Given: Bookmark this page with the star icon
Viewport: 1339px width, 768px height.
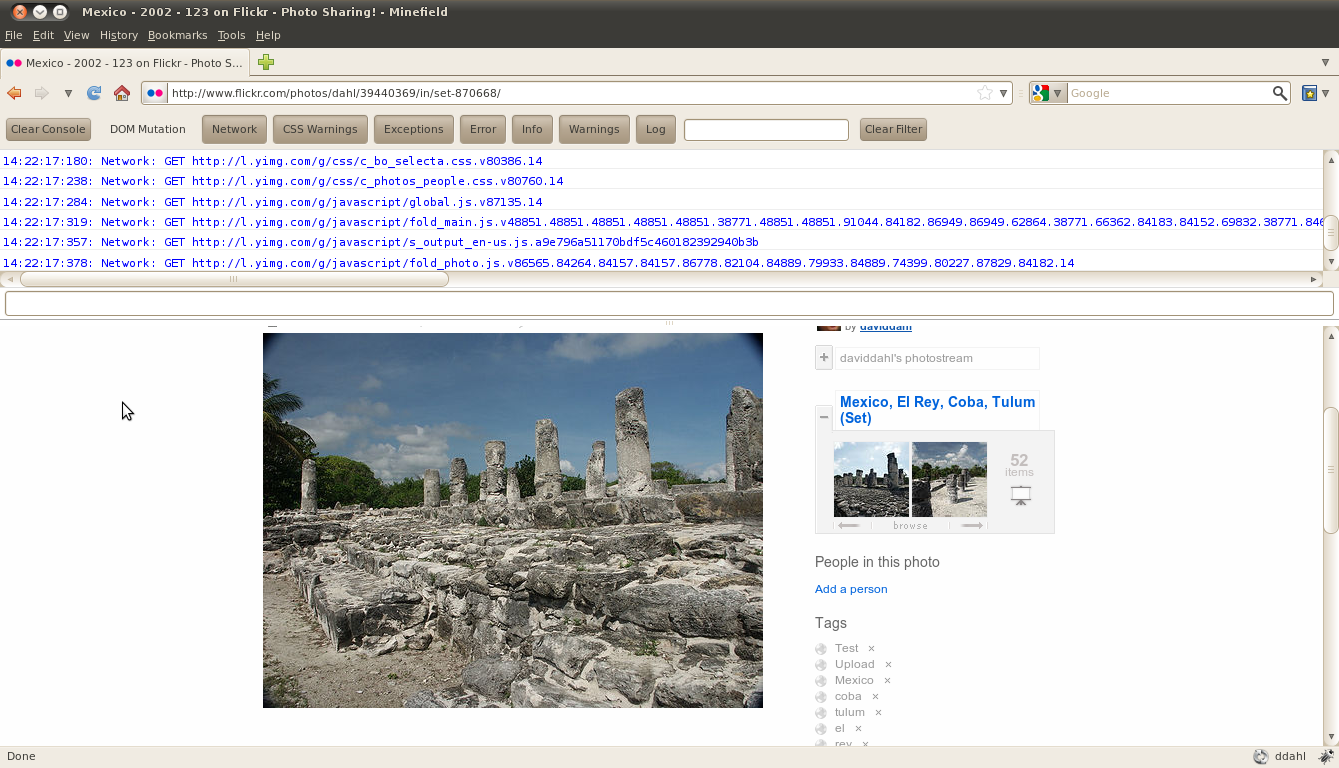Looking at the screenshot, I should pos(985,93).
